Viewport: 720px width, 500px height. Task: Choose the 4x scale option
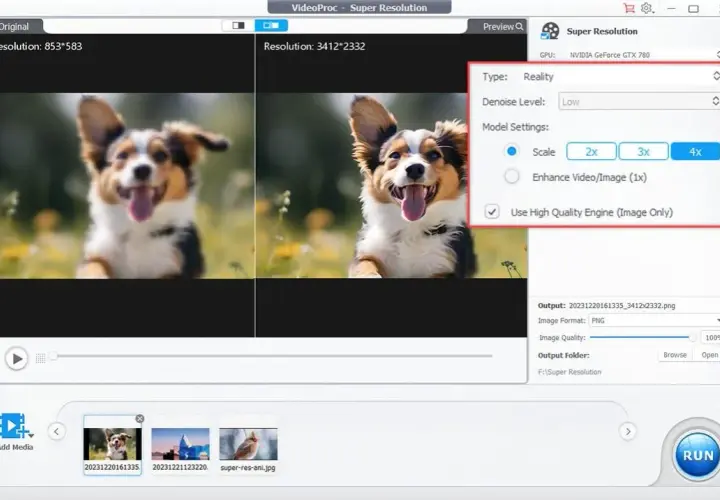pyautogui.click(x=695, y=152)
